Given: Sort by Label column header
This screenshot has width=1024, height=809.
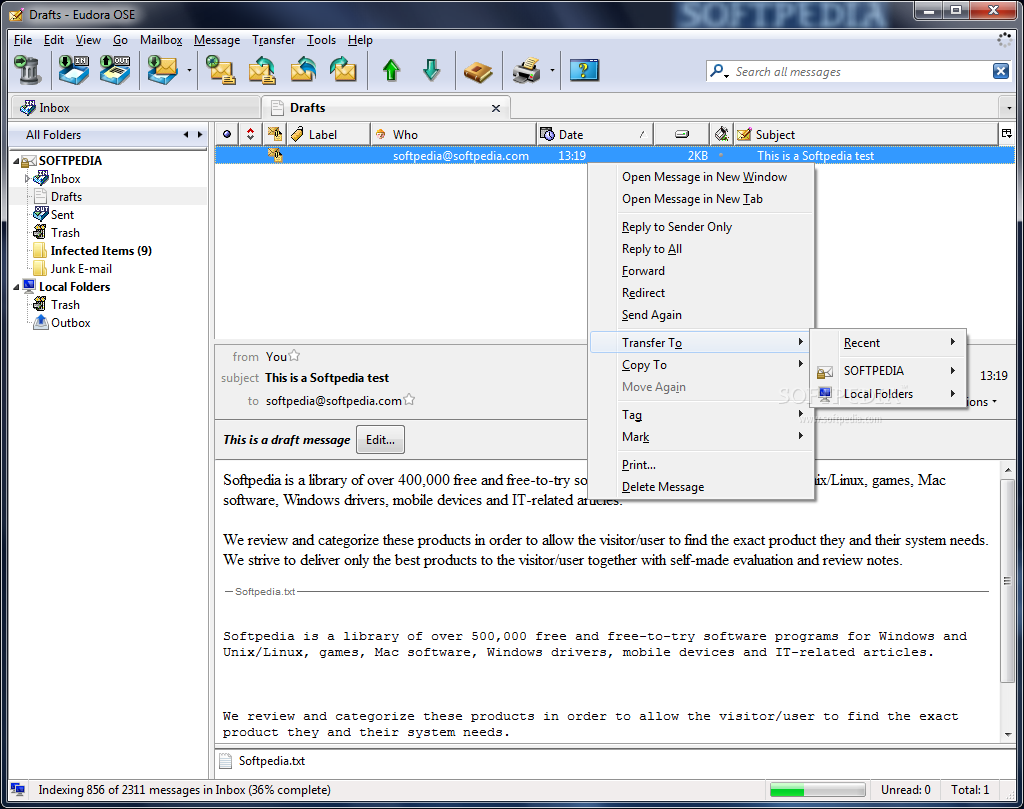Looking at the screenshot, I should (328, 134).
